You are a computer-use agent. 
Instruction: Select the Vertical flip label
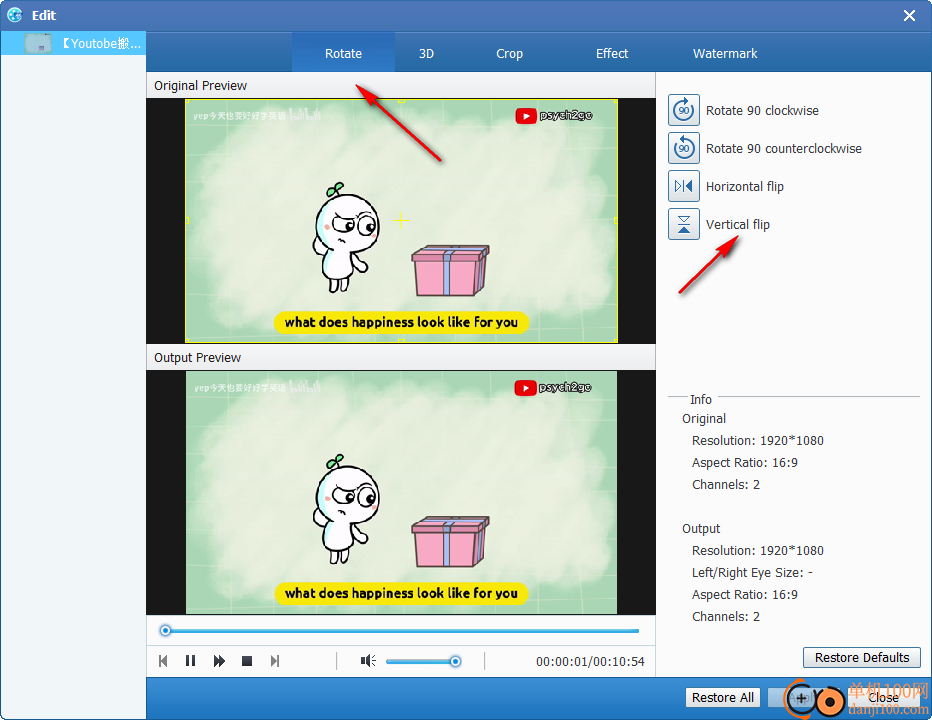(738, 225)
